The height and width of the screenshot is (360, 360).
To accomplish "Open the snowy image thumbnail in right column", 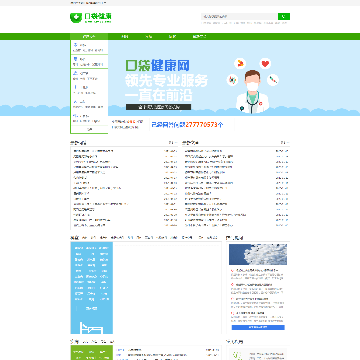I will pyautogui.click(x=258, y=254).
